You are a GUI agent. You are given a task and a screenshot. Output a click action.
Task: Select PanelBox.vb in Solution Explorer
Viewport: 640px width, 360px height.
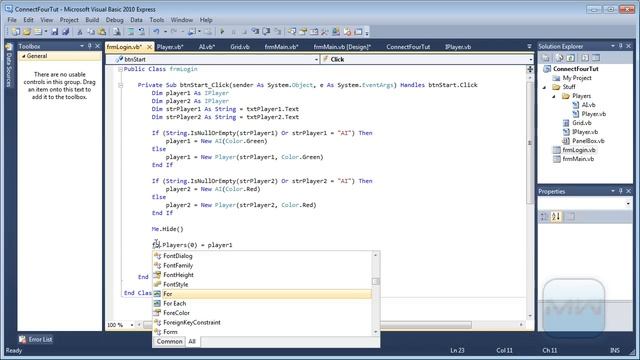pos(588,141)
